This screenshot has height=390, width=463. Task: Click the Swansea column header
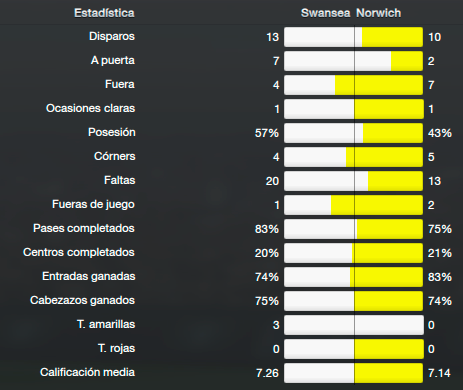click(x=325, y=13)
